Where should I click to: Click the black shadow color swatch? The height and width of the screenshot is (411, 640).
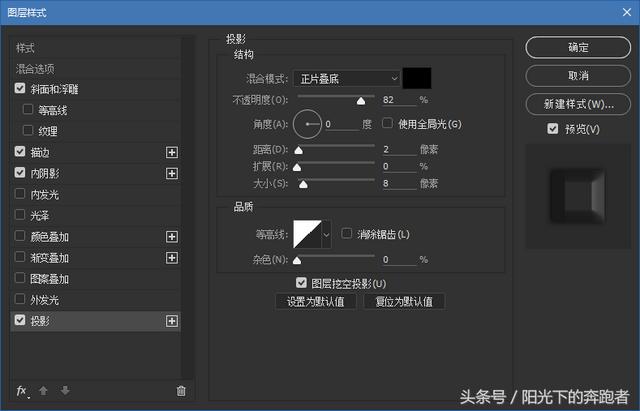417,78
